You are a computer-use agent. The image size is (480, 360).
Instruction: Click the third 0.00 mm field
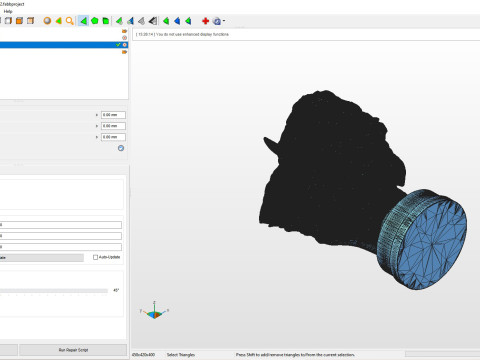tap(113, 137)
